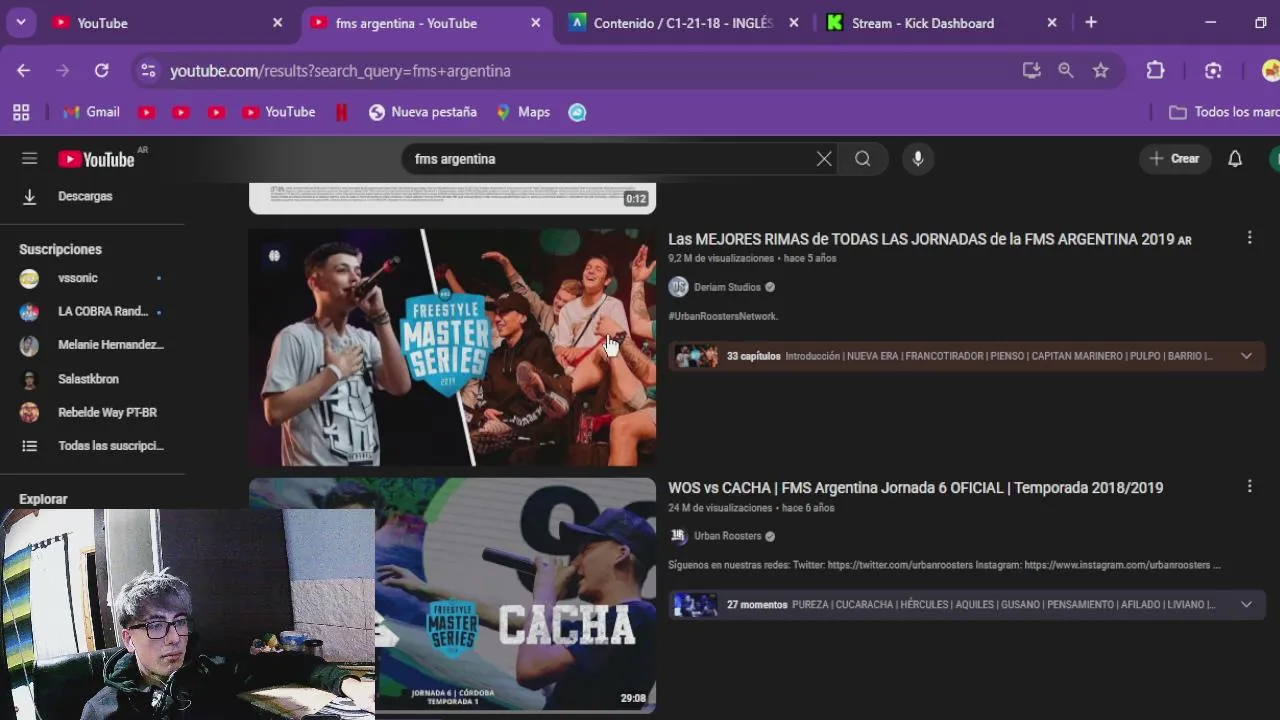Close the fms argentina - YouTube tab

[x=536, y=22]
